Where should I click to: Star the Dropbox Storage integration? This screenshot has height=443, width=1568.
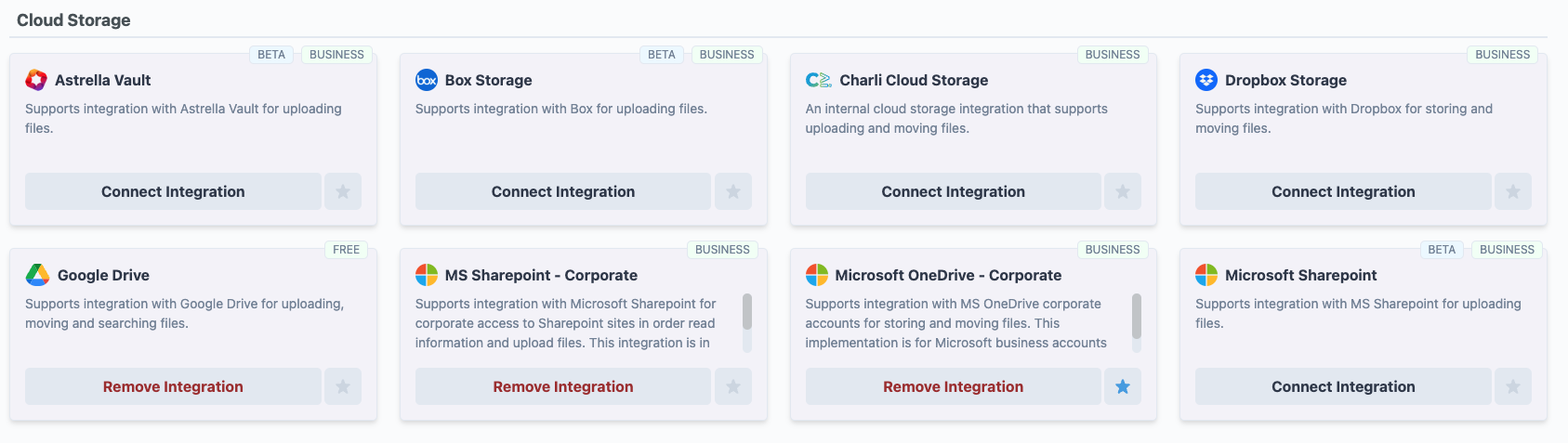[1513, 191]
